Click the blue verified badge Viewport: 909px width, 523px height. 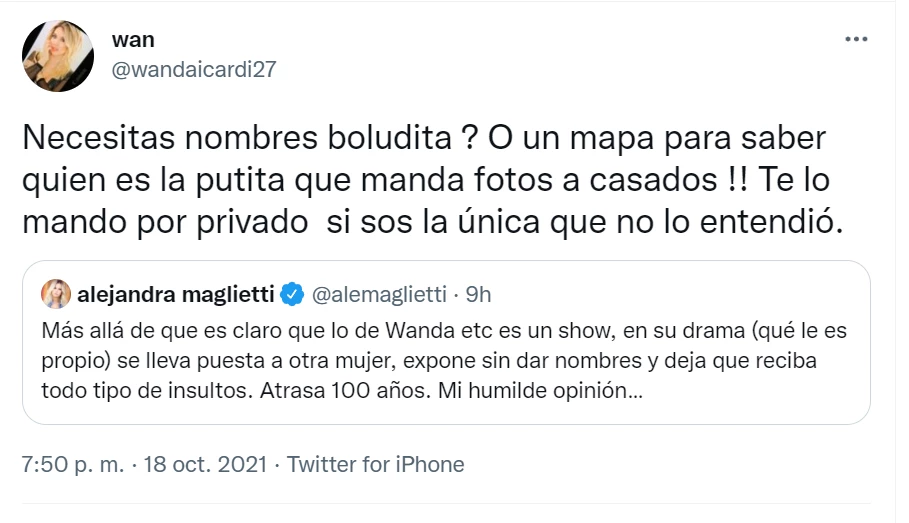coord(292,295)
